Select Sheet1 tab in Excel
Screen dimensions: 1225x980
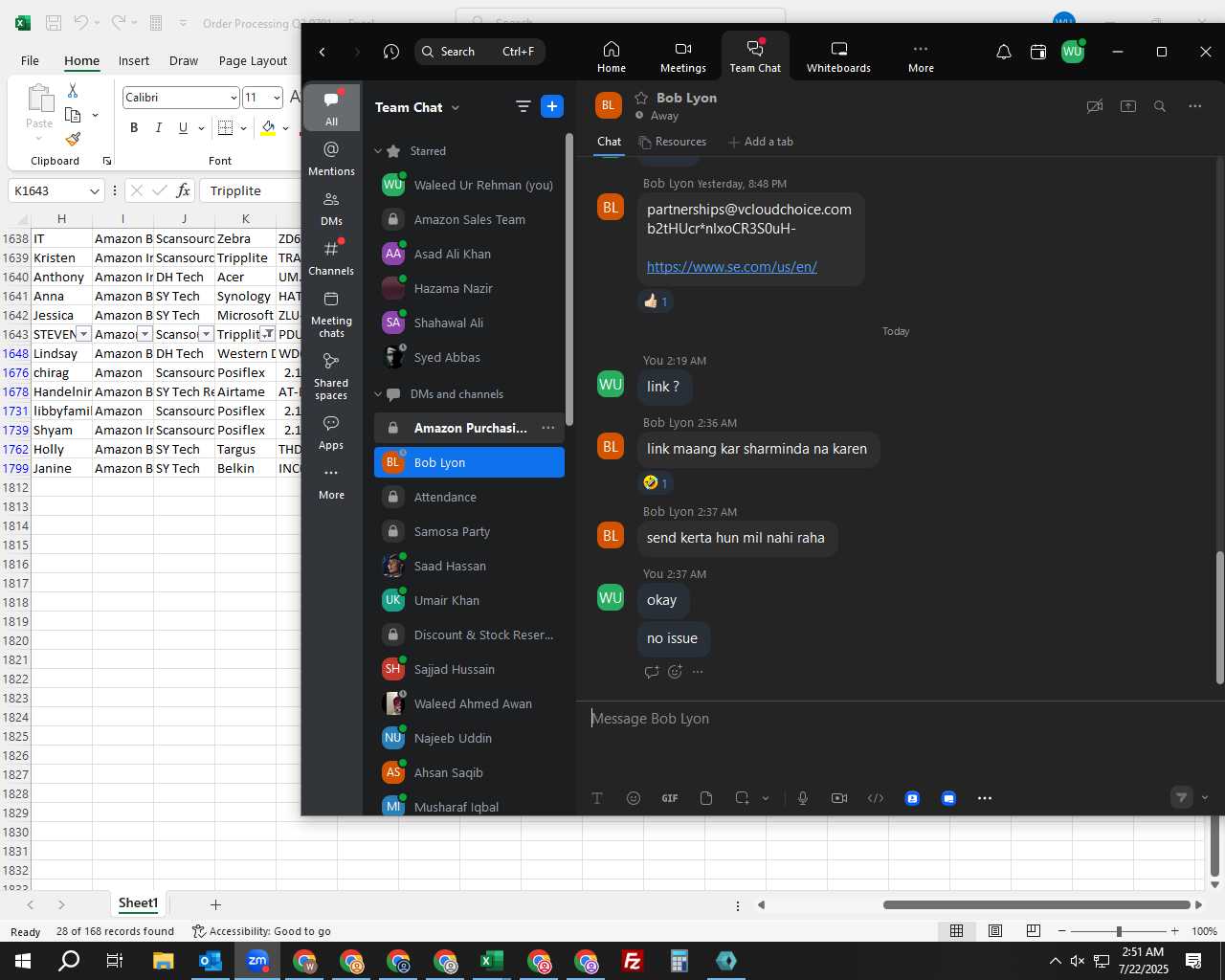(x=138, y=903)
